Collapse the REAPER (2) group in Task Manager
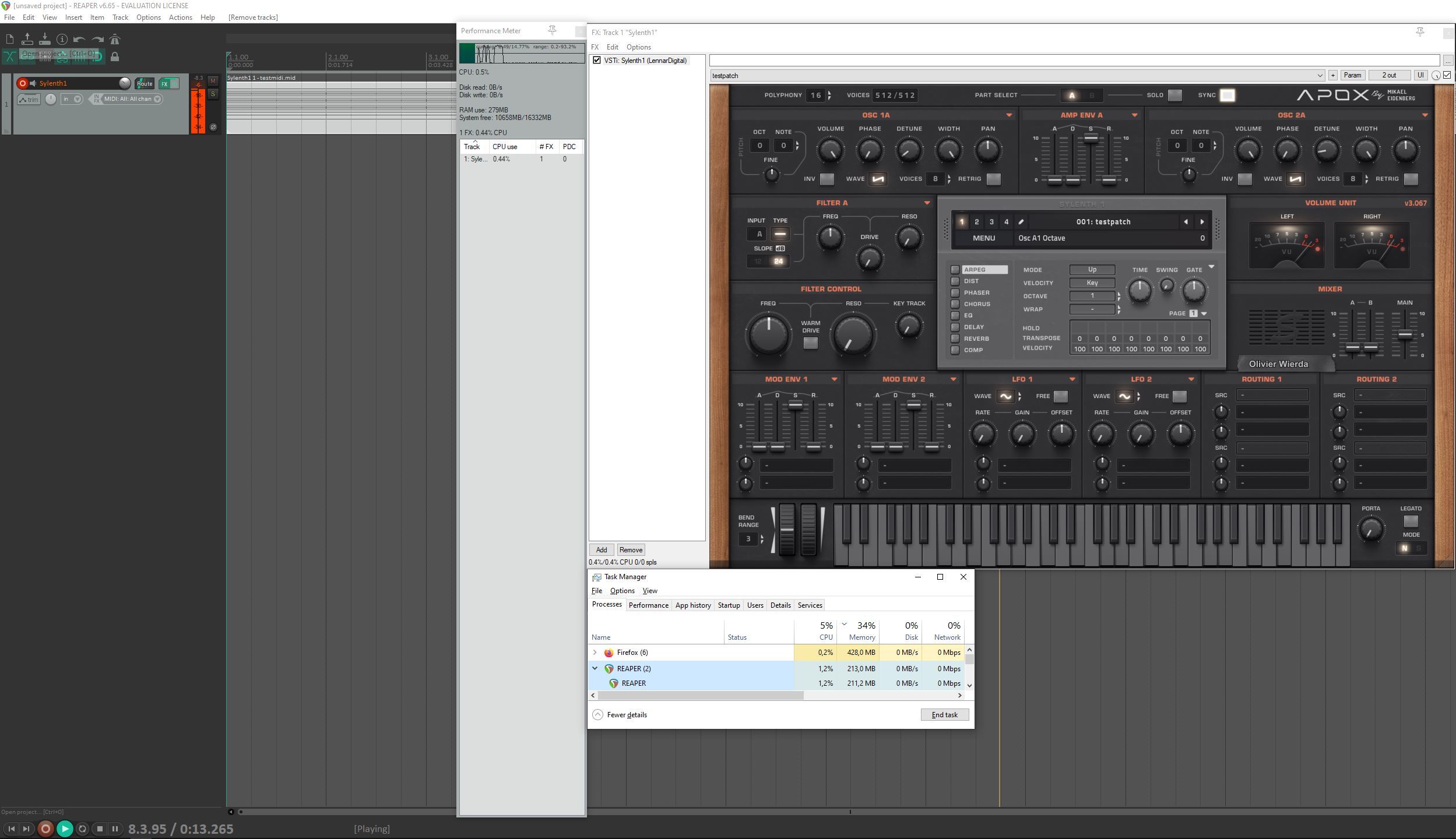 tap(595, 668)
